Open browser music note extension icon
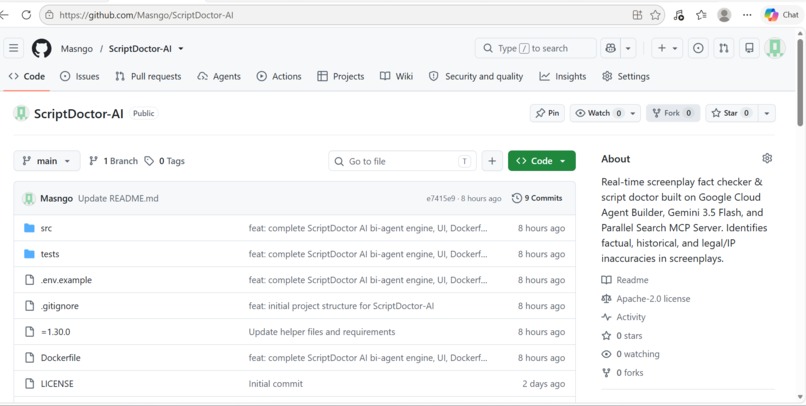Image resolution: width=806 pixels, height=406 pixels. coord(679,15)
